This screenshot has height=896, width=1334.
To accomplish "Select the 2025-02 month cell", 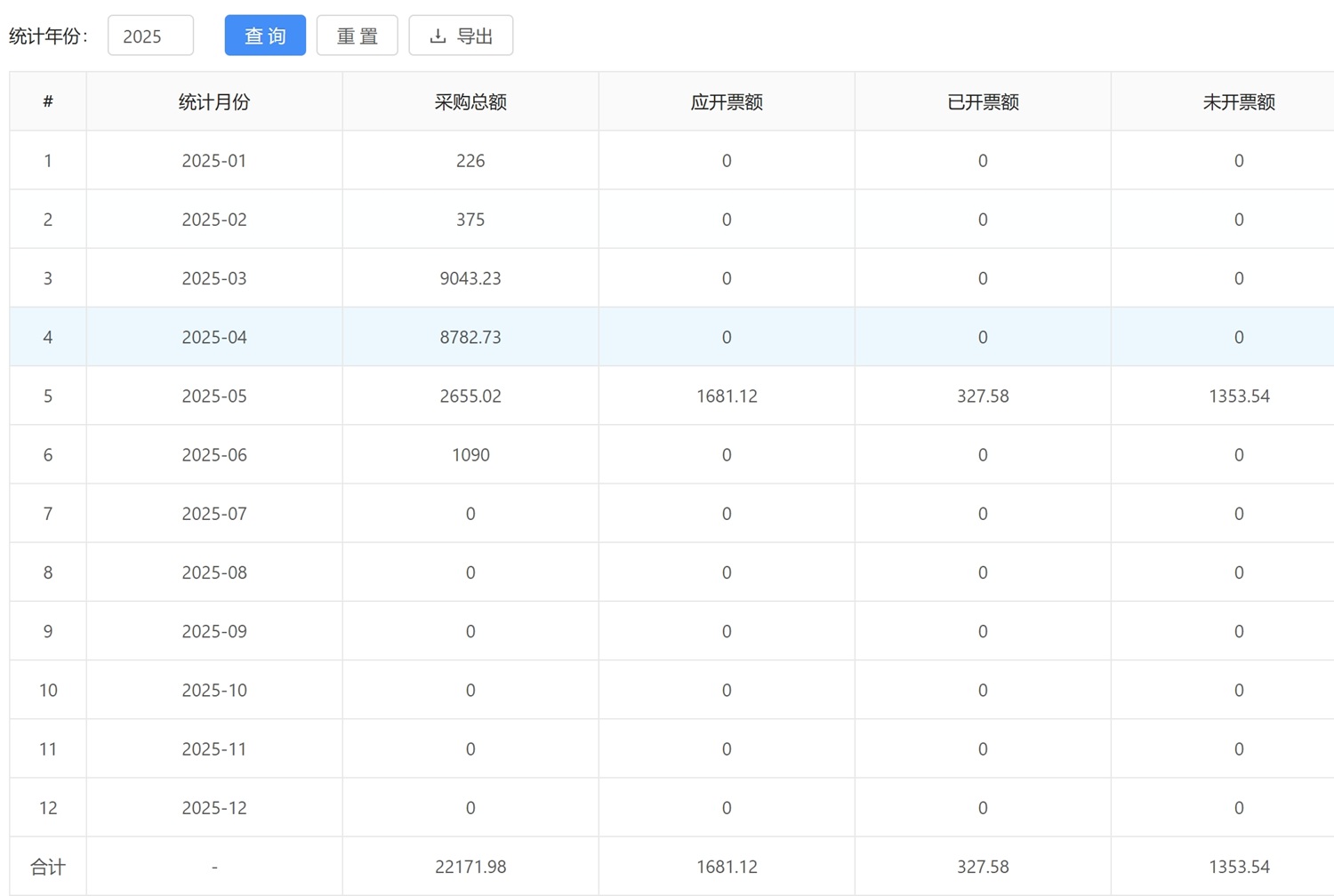I will pyautogui.click(x=214, y=220).
